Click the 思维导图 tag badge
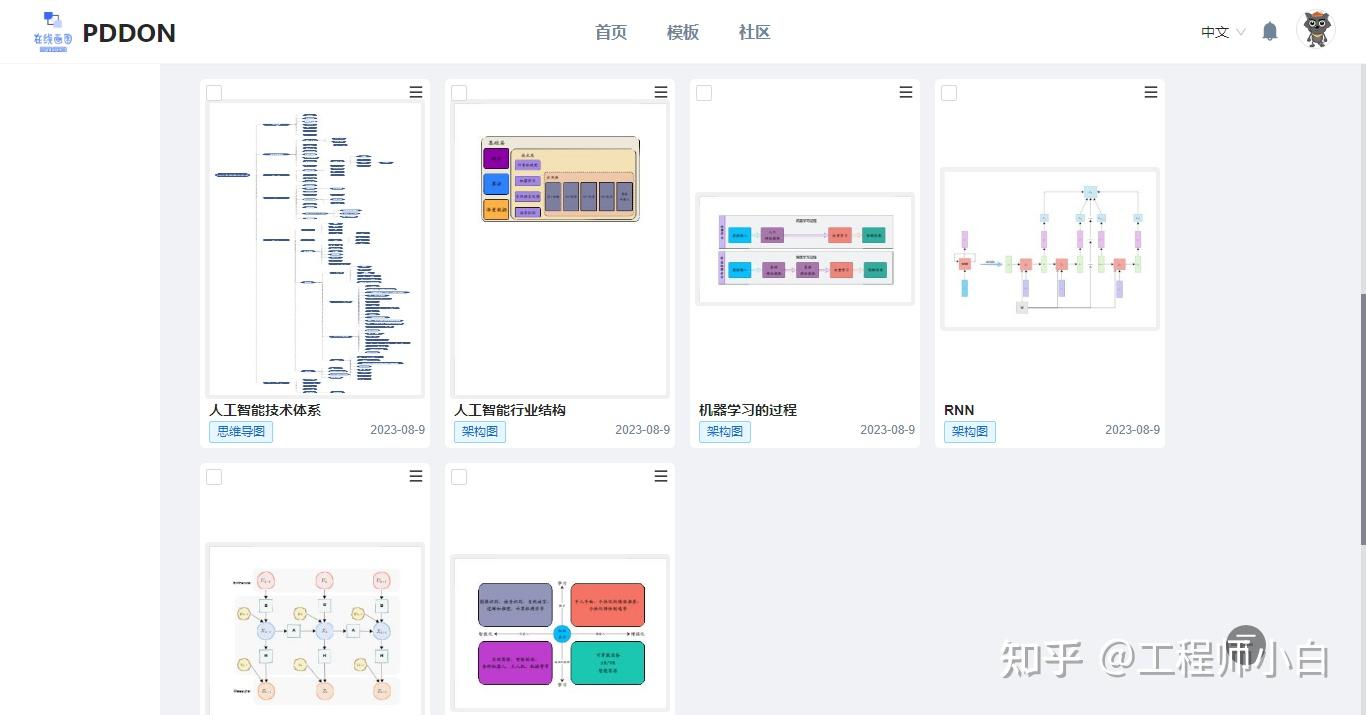 pos(240,431)
